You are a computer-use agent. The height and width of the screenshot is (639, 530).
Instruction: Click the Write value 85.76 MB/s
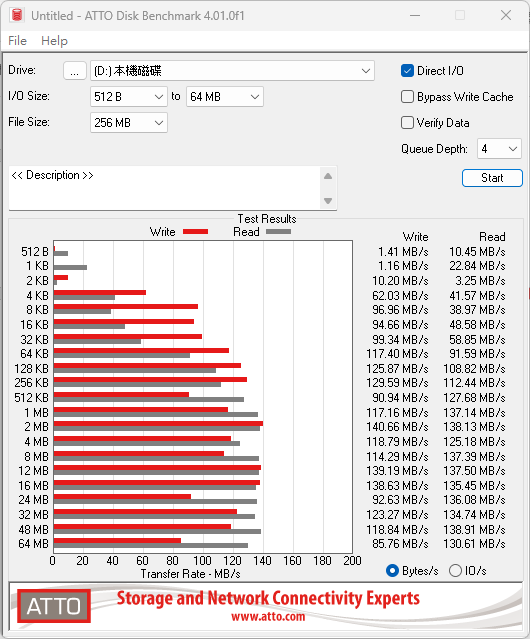click(x=400, y=544)
